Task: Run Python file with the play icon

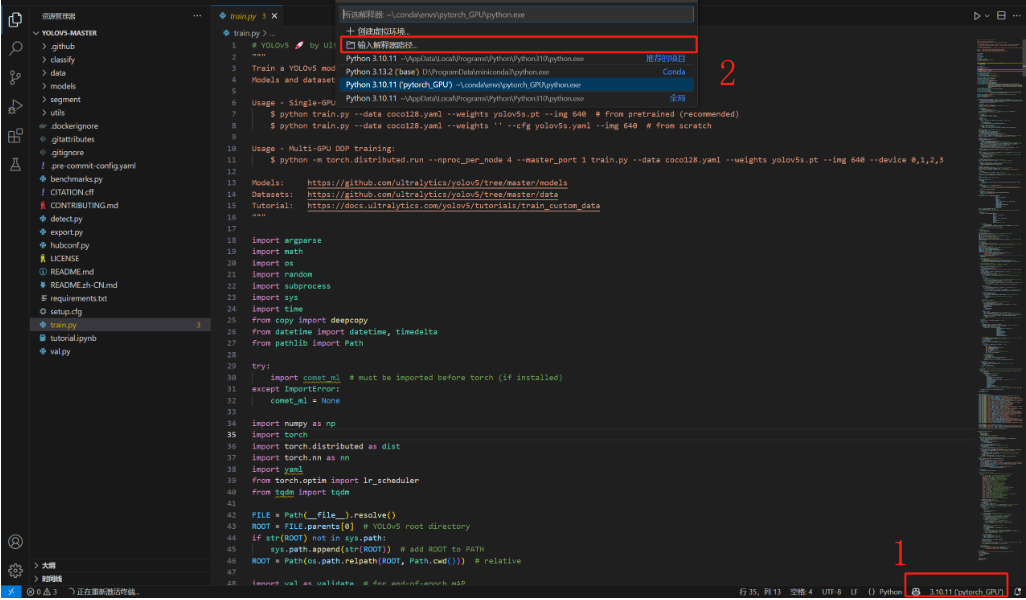Action: (x=977, y=16)
